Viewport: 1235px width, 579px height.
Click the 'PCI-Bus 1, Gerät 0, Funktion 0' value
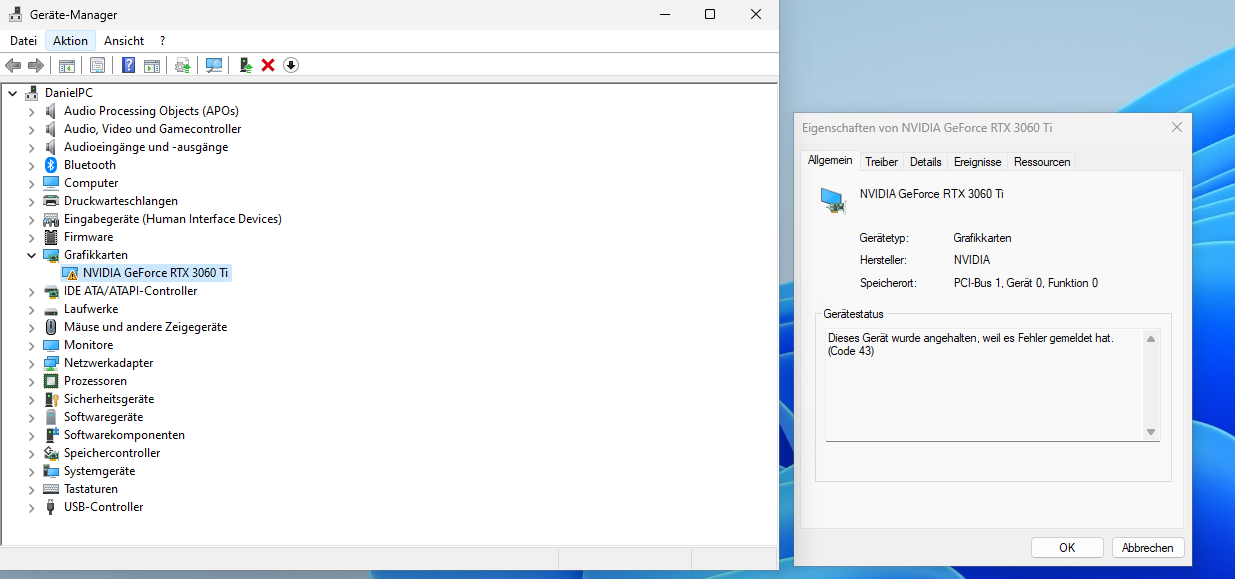pos(1026,283)
